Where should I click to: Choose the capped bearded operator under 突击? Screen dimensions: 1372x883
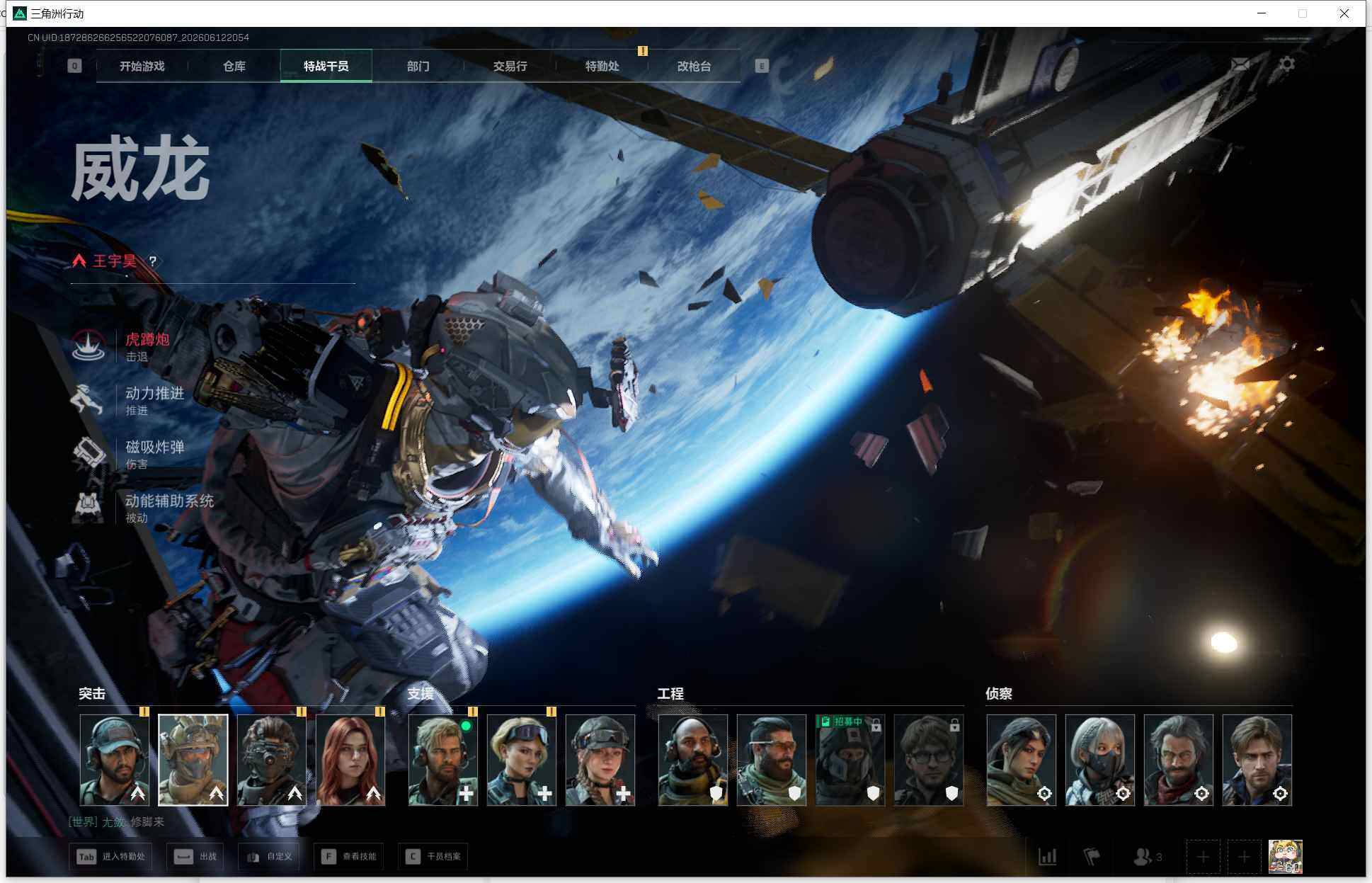pos(114,760)
